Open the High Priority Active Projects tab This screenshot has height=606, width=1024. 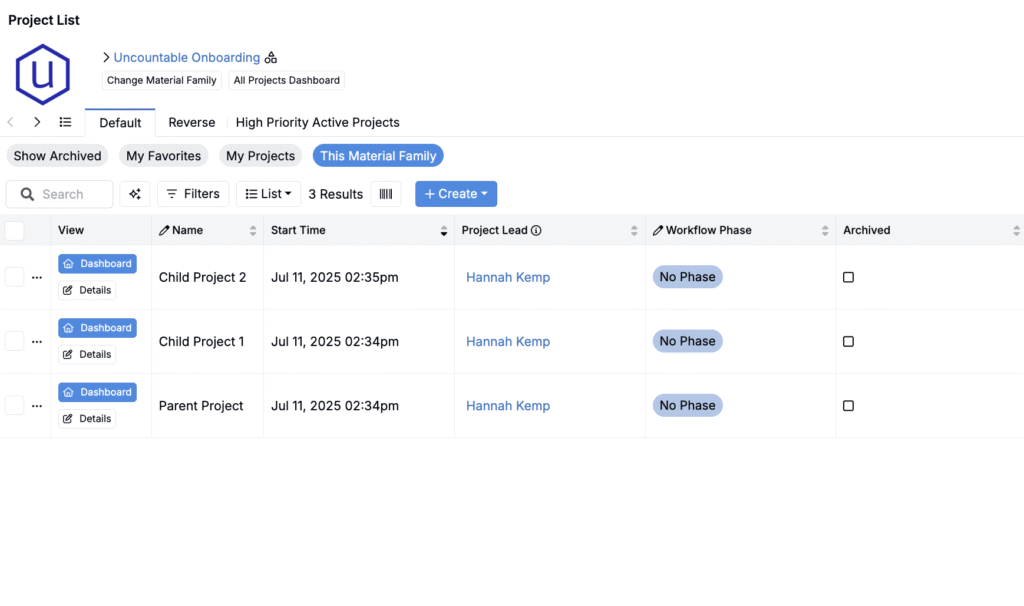[317, 122]
